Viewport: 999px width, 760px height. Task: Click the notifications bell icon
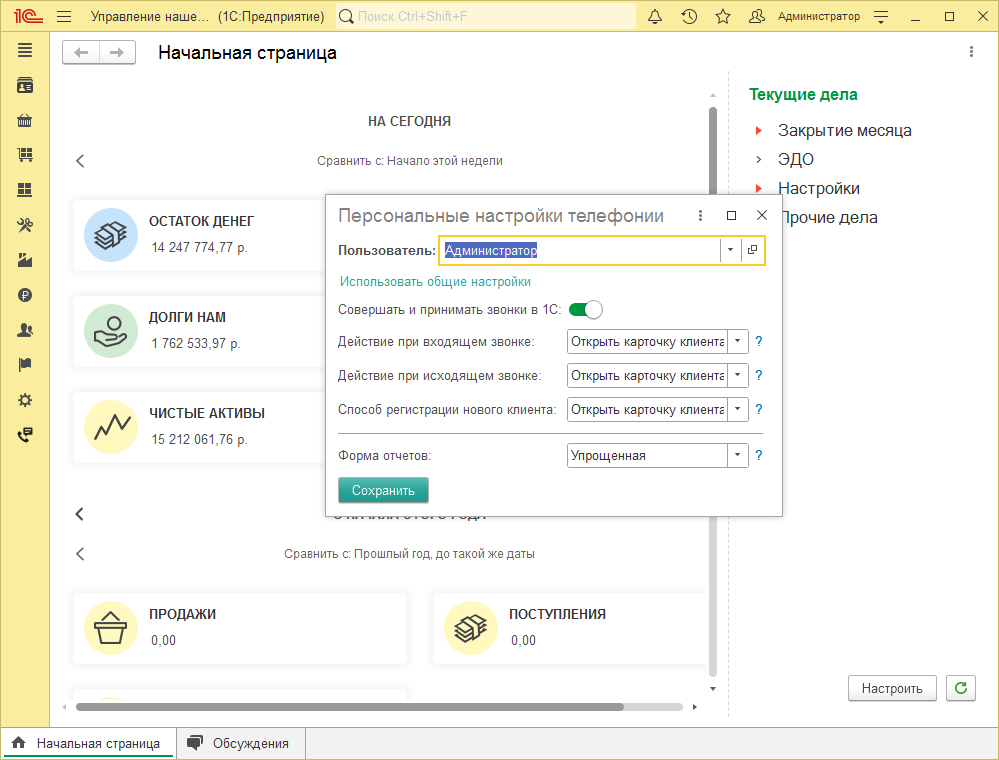tap(655, 16)
